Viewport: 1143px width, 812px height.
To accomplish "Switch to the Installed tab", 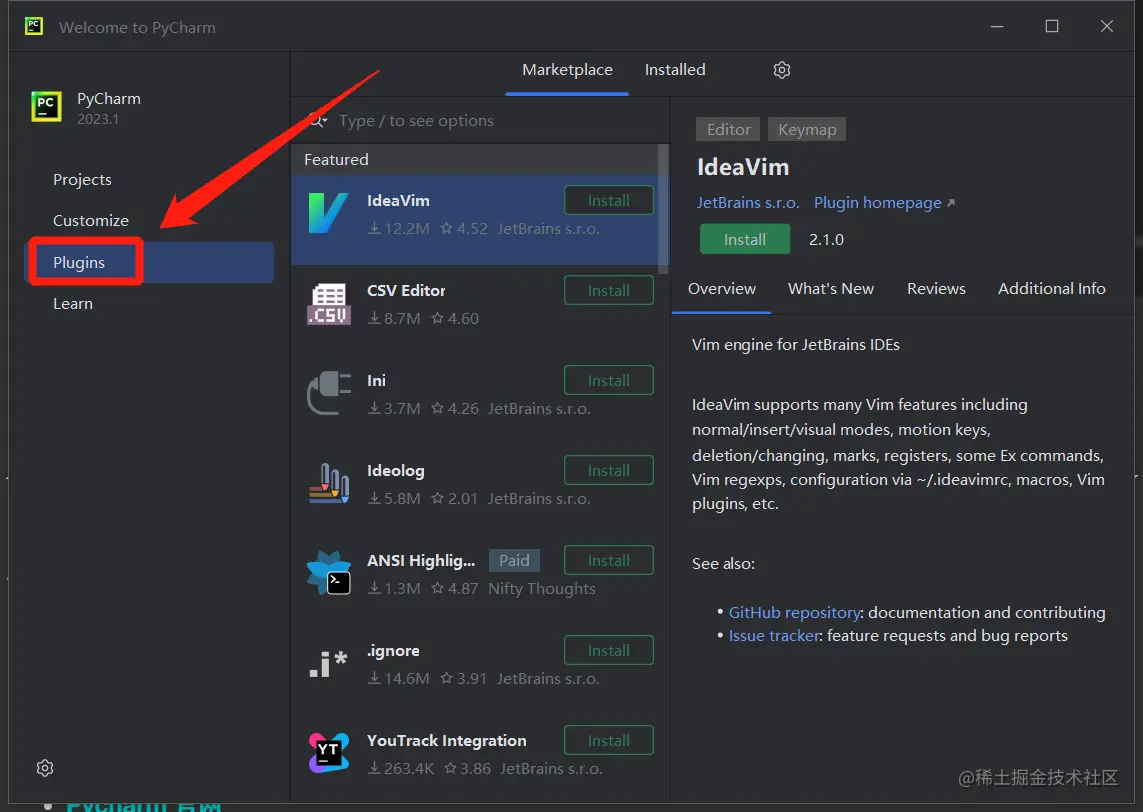I will [x=675, y=70].
